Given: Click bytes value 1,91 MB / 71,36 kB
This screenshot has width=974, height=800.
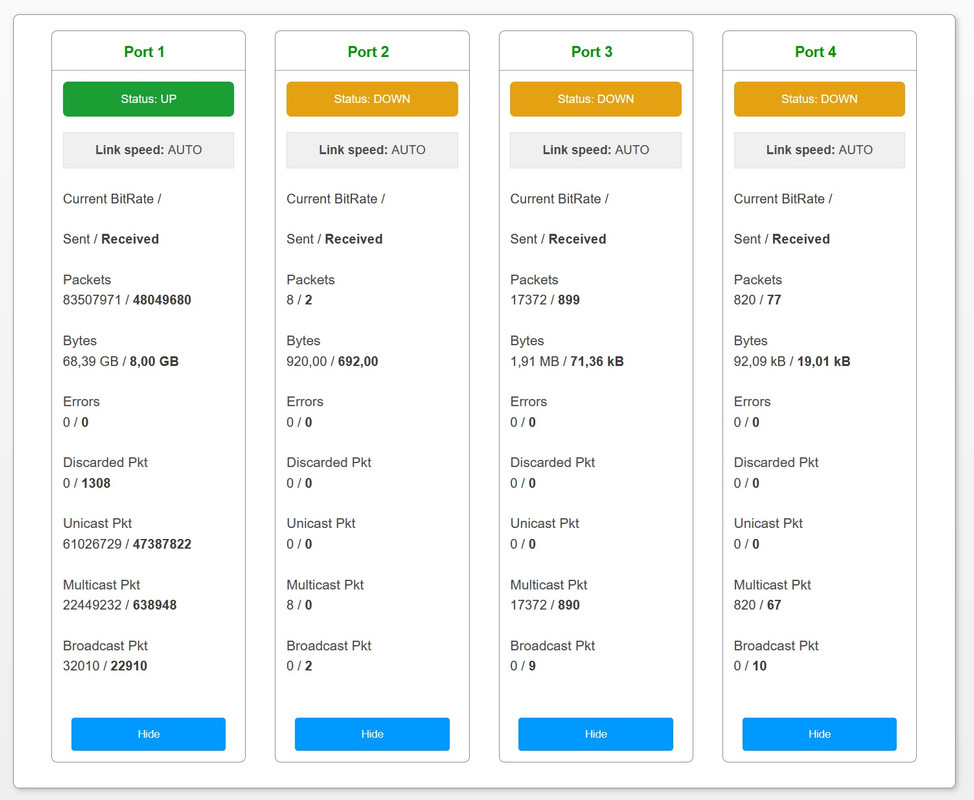Looking at the screenshot, I should click(567, 361).
